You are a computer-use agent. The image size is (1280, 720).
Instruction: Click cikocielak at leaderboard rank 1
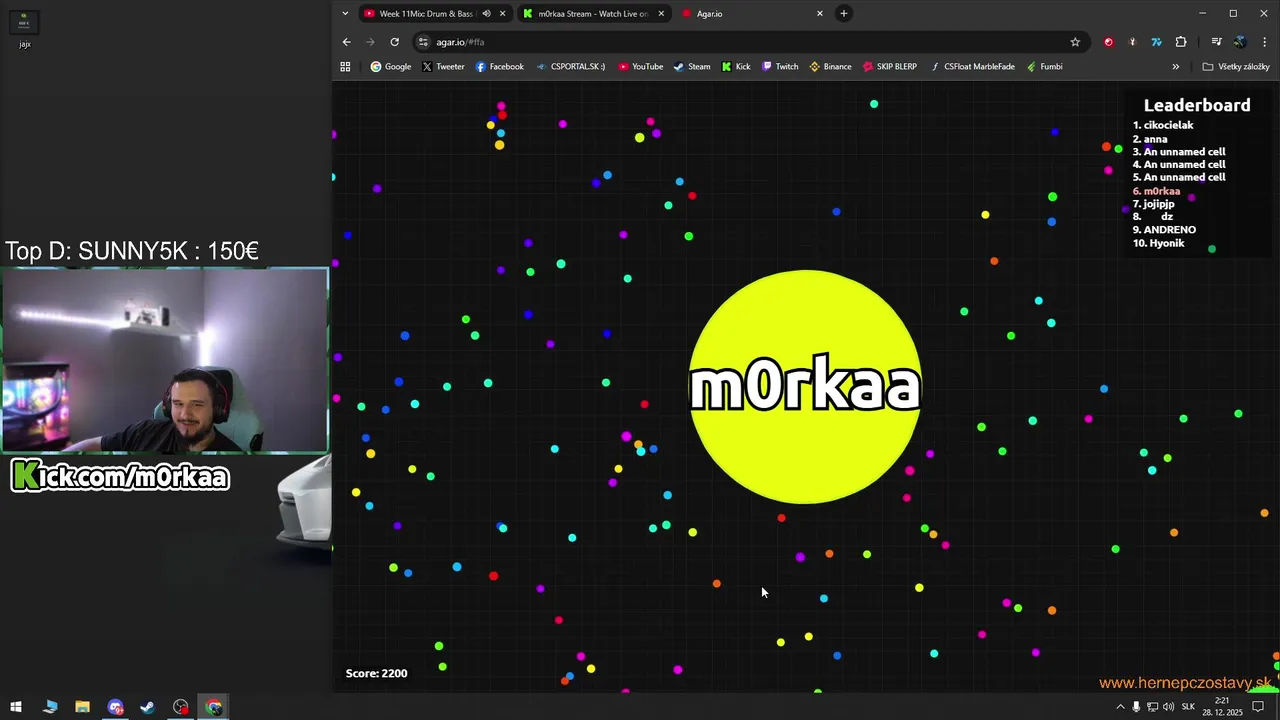1169,125
